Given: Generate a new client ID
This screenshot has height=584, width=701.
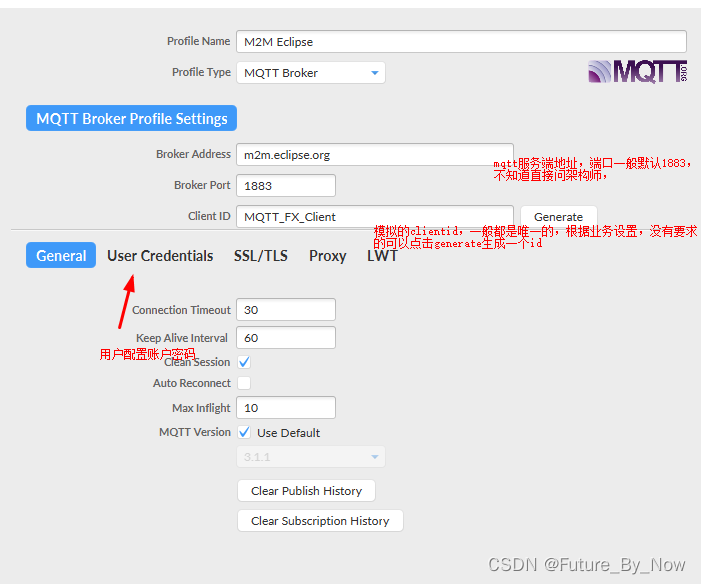Looking at the screenshot, I should (558, 217).
